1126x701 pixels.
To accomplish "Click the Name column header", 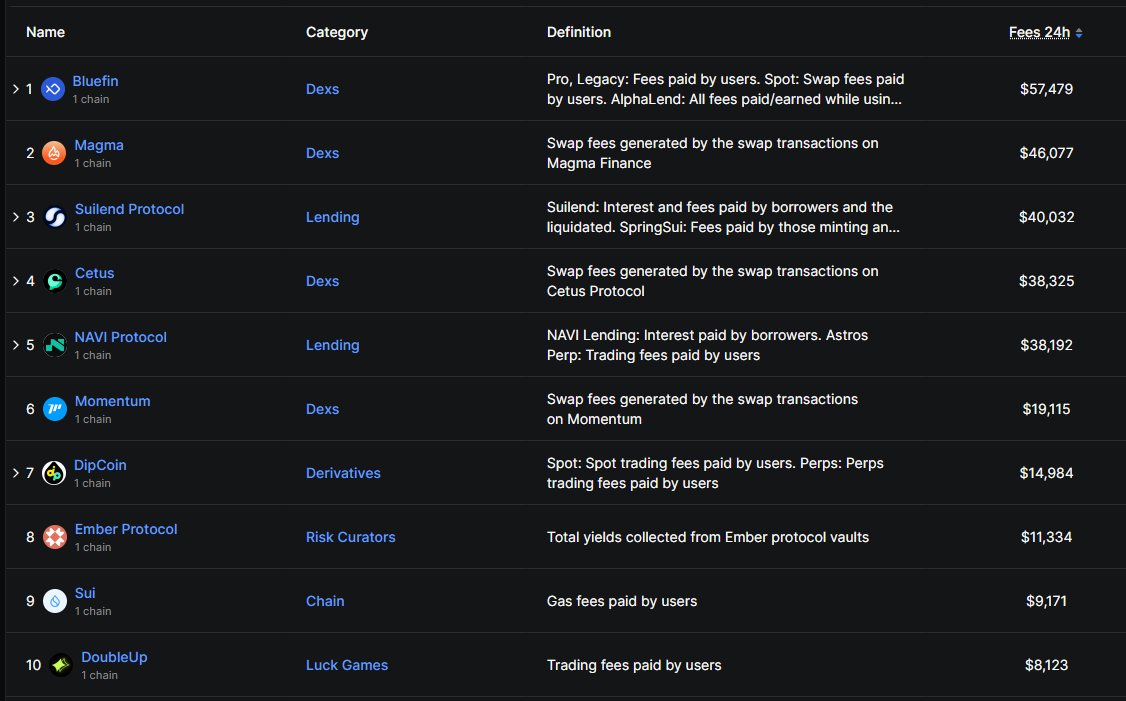I will [x=45, y=32].
